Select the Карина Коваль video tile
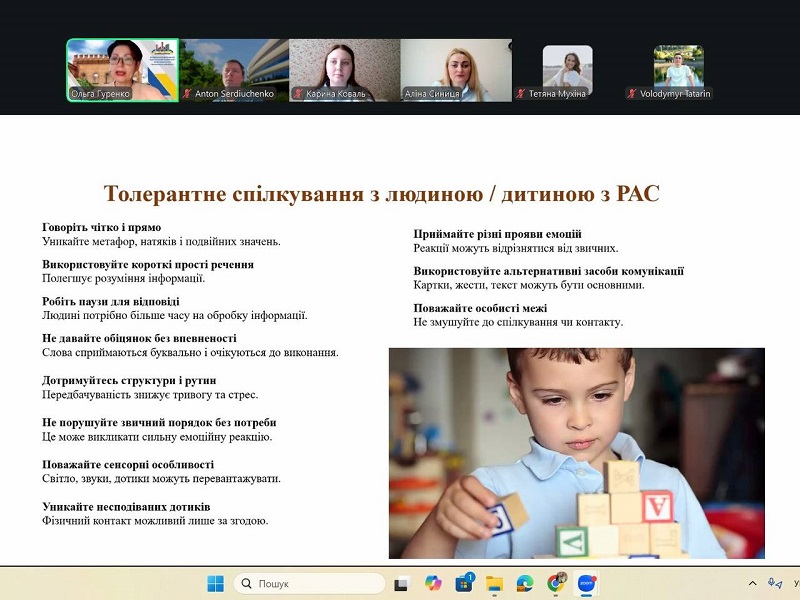 [345, 68]
